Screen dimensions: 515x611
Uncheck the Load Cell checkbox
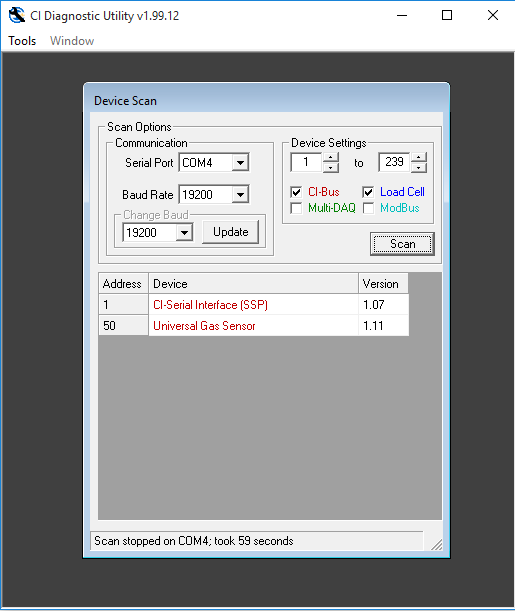(368, 192)
